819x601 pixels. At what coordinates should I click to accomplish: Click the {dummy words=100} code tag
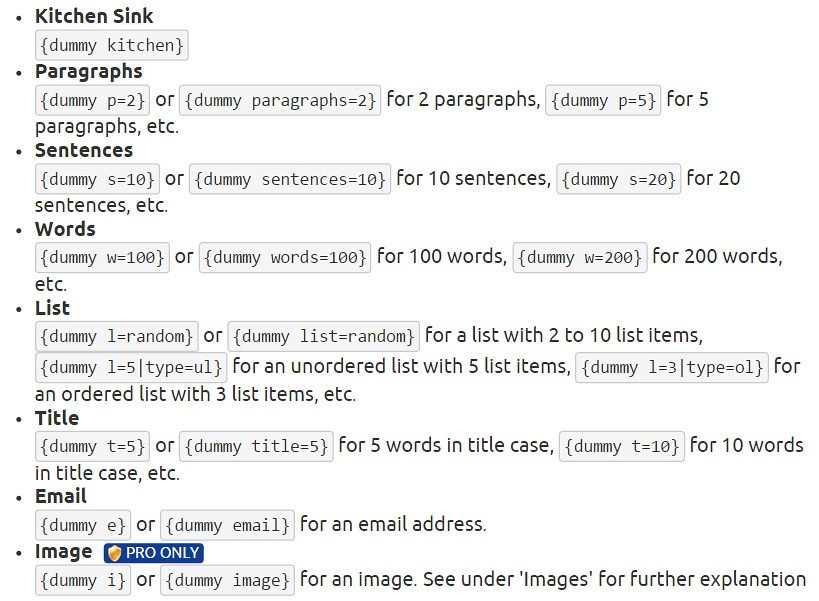[286, 257]
